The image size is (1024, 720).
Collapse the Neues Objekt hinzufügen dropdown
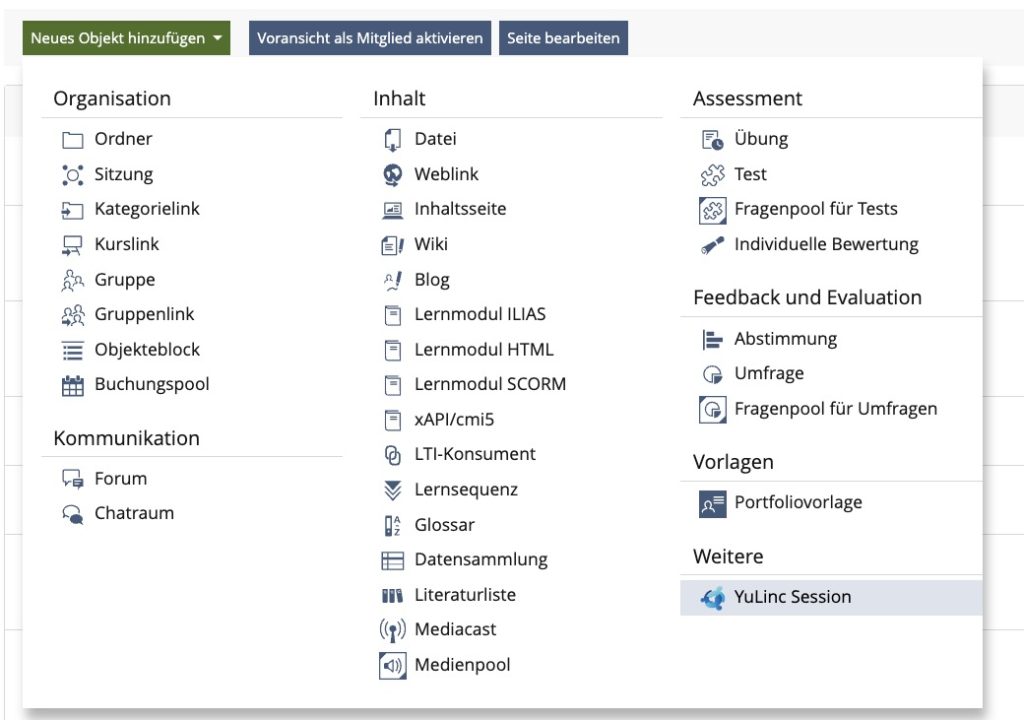(x=129, y=38)
